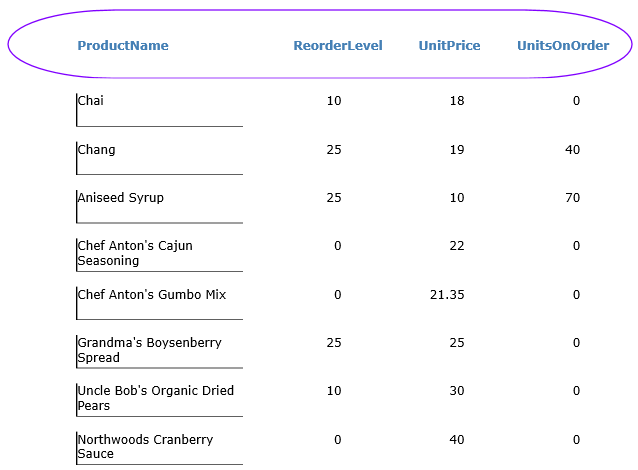Click the ProductName column header

123,46
